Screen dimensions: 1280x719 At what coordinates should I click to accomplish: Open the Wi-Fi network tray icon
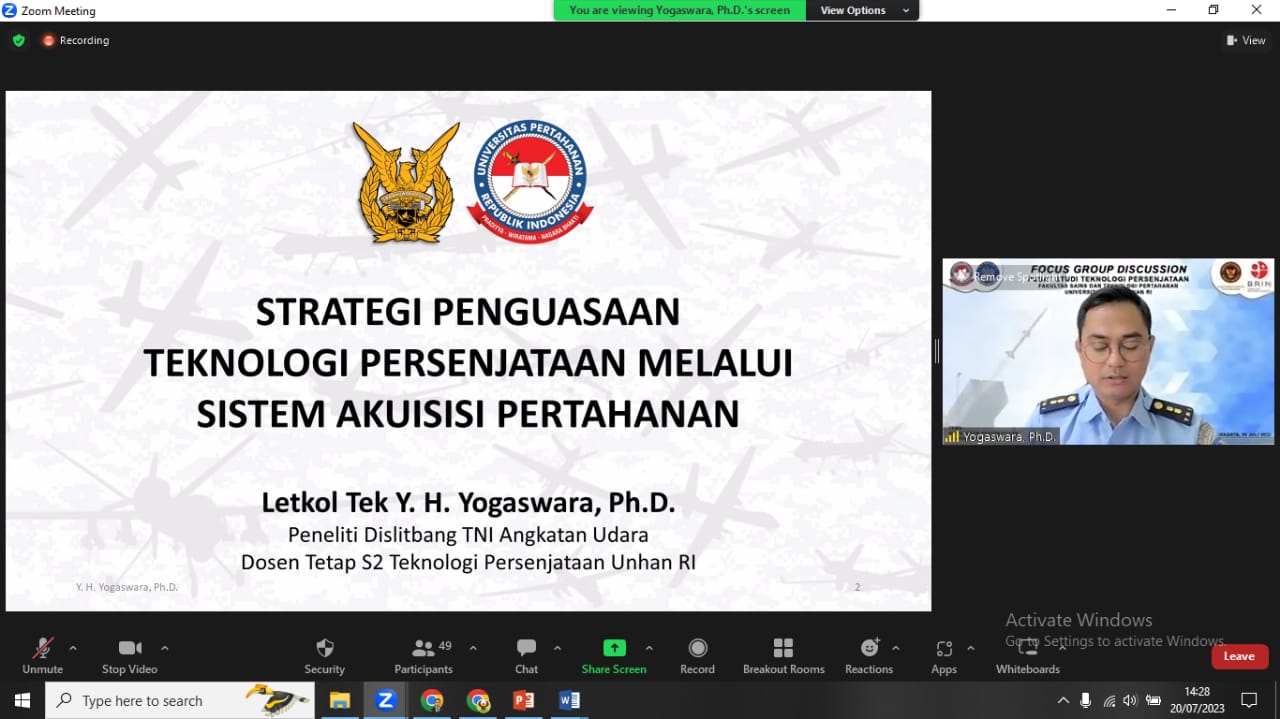pos(1109,700)
